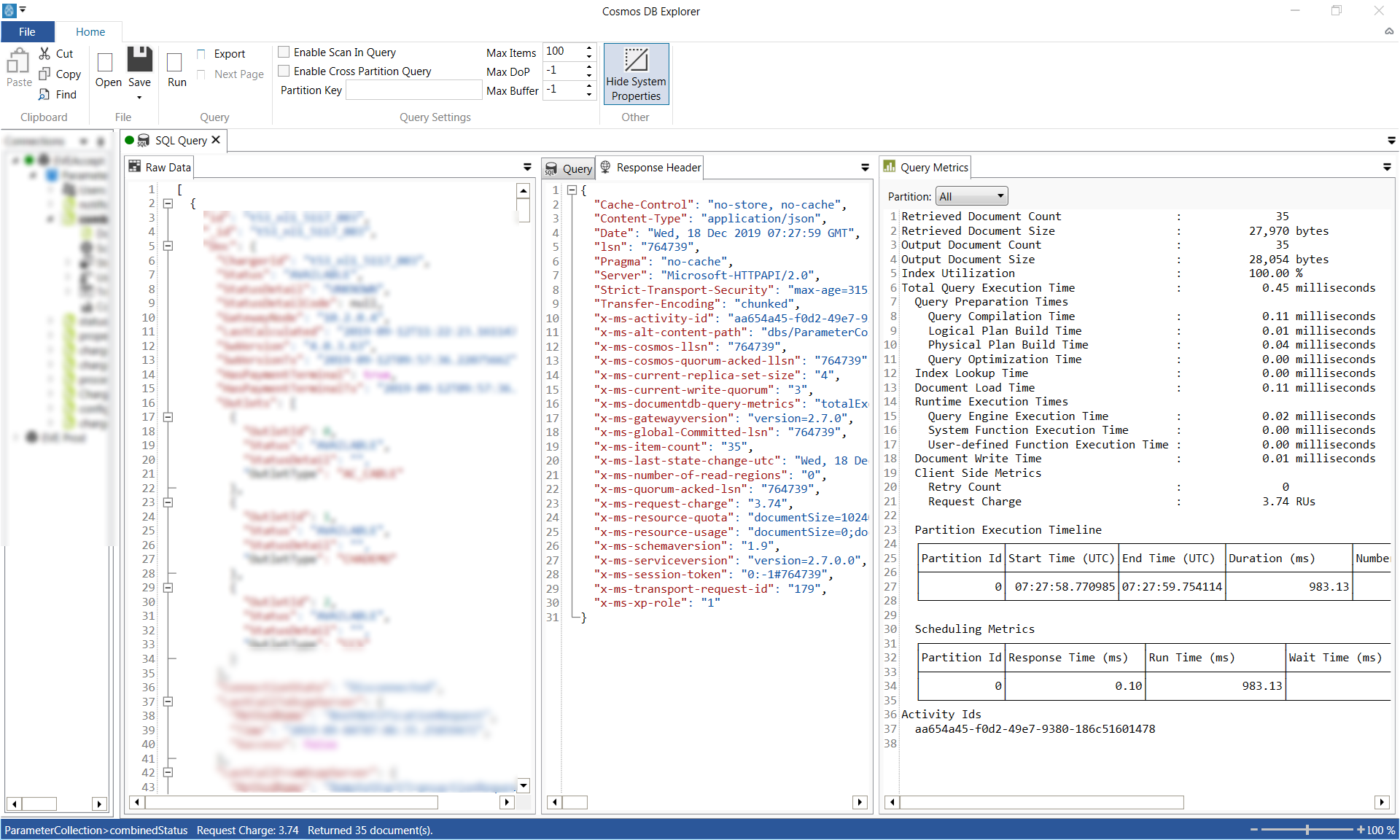The width and height of the screenshot is (1400, 840).
Task: Click the Query Metrics chart icon
Action: coord(890,166)
